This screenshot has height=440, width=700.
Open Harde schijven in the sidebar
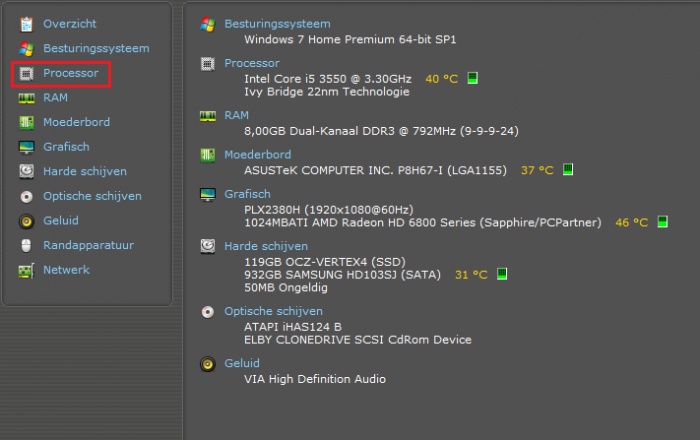click(x=85, y=171)
